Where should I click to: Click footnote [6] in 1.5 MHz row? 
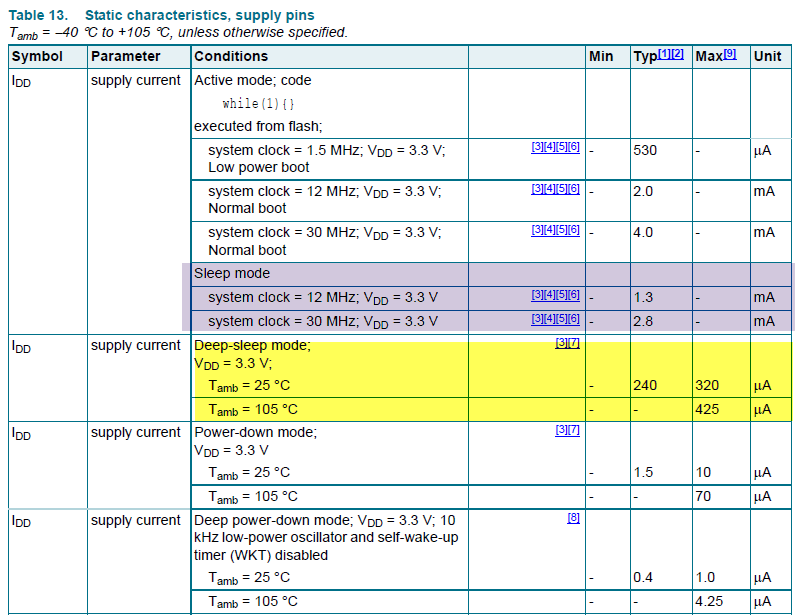pos(574,147)
